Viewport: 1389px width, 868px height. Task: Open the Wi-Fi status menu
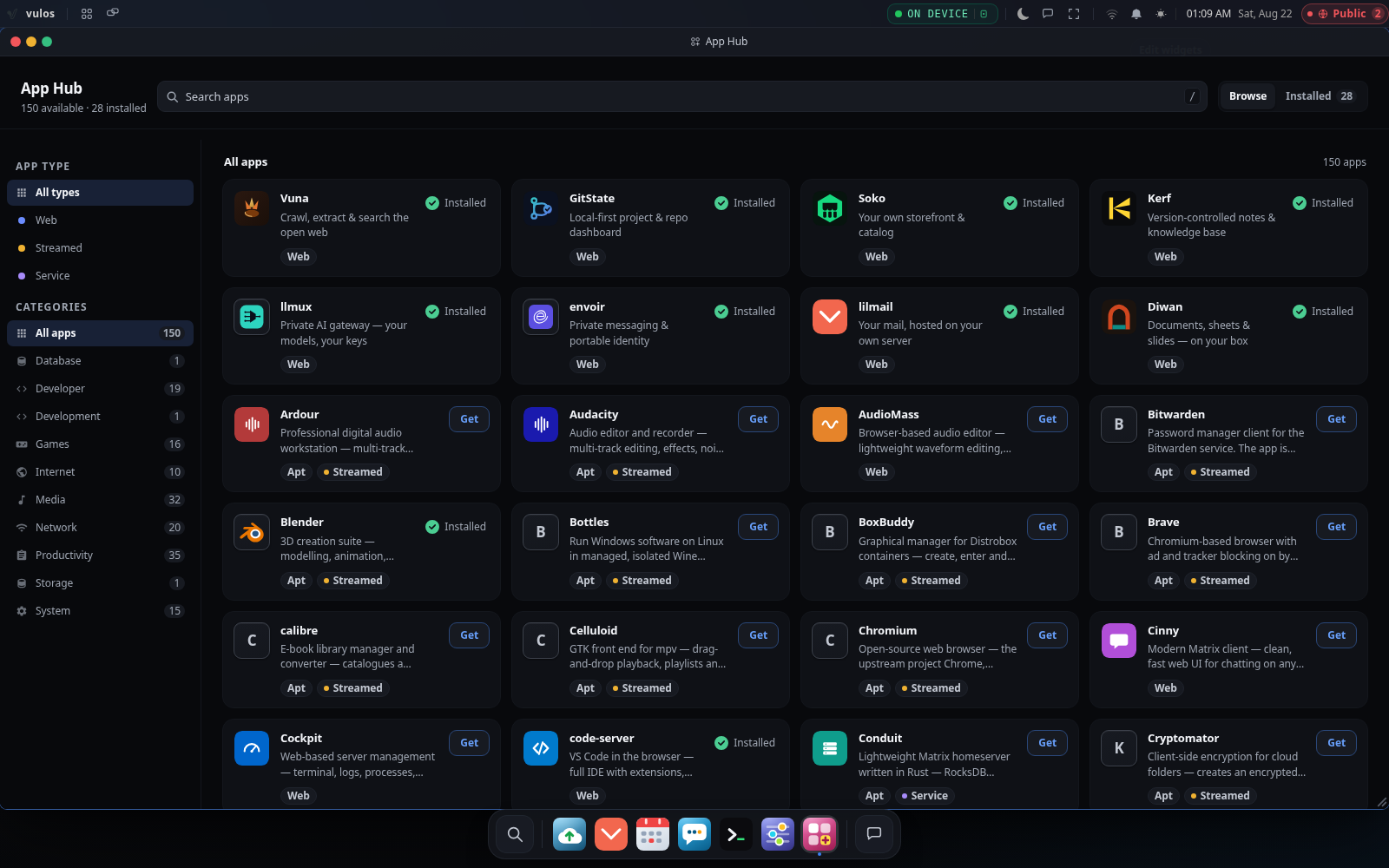[1111, 14]
